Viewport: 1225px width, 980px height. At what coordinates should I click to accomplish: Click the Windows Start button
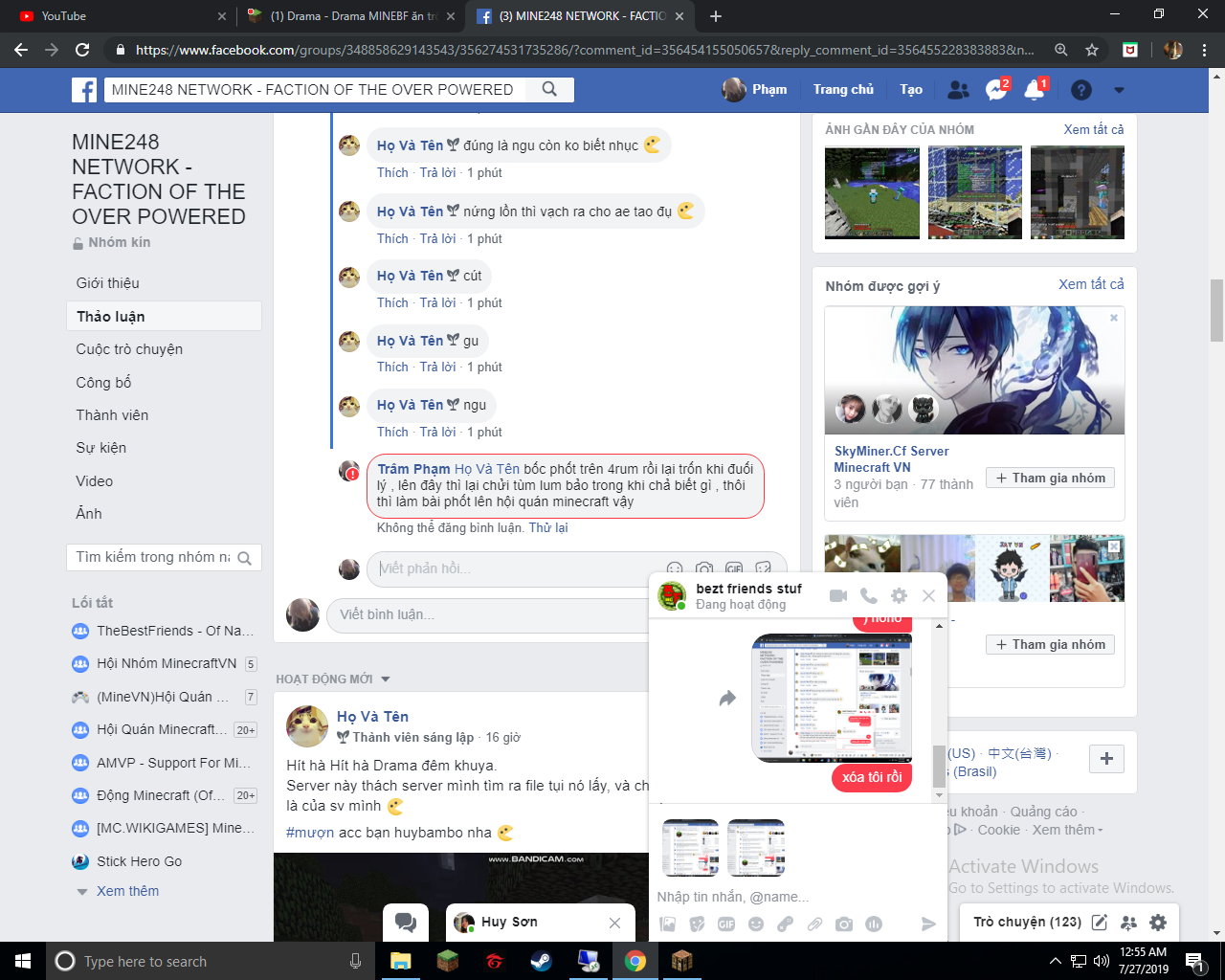(23, 961)
